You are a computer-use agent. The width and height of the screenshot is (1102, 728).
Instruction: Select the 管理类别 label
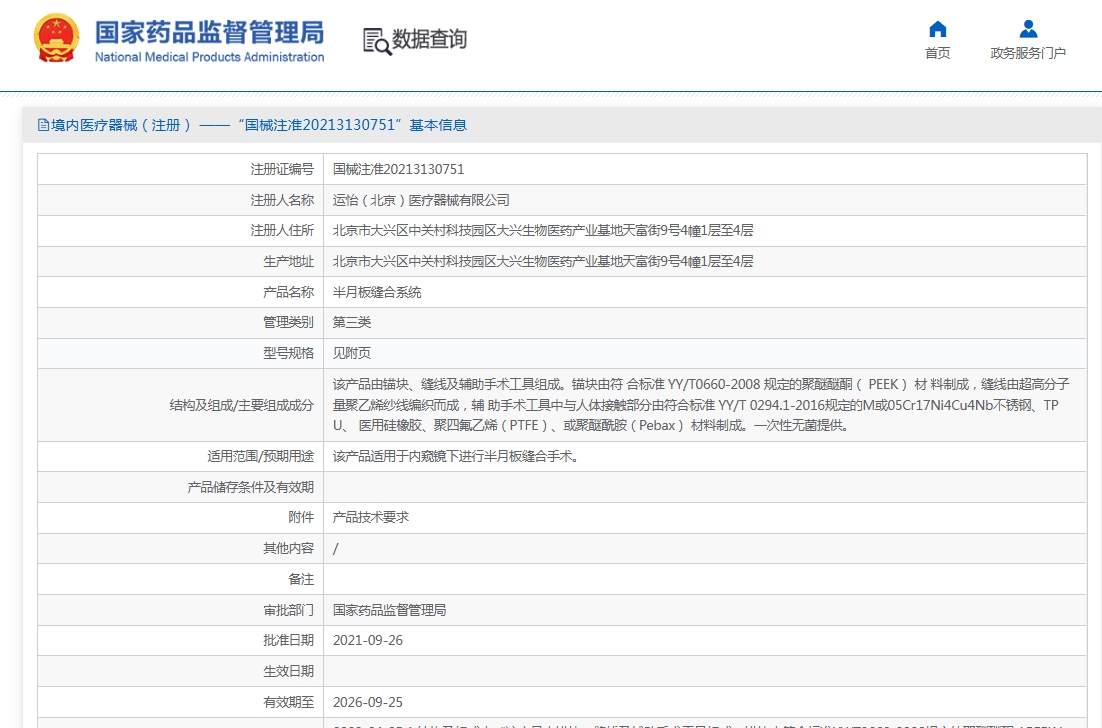pos(288,323)
